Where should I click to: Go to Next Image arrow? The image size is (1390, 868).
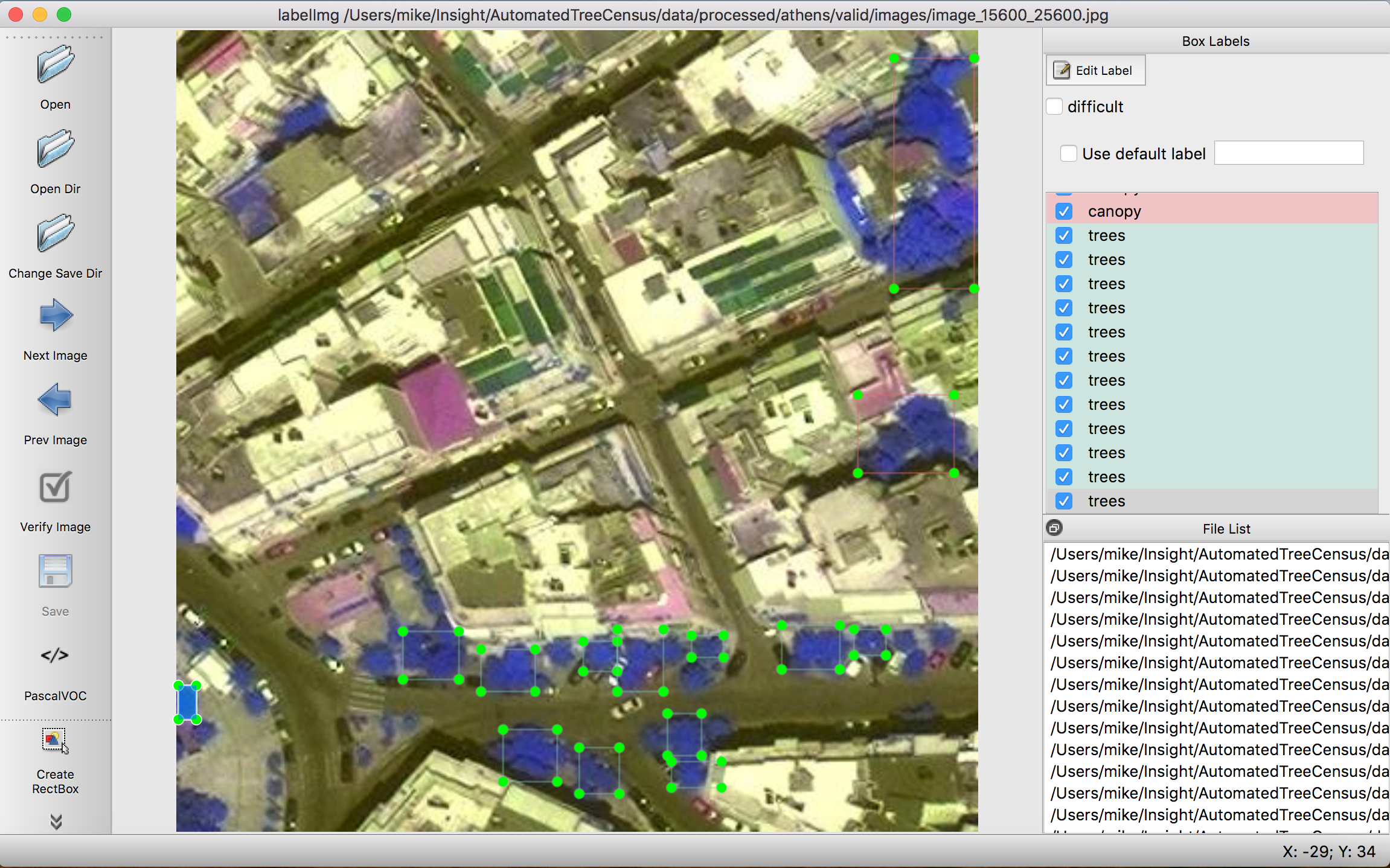click(x=55, y=316)
